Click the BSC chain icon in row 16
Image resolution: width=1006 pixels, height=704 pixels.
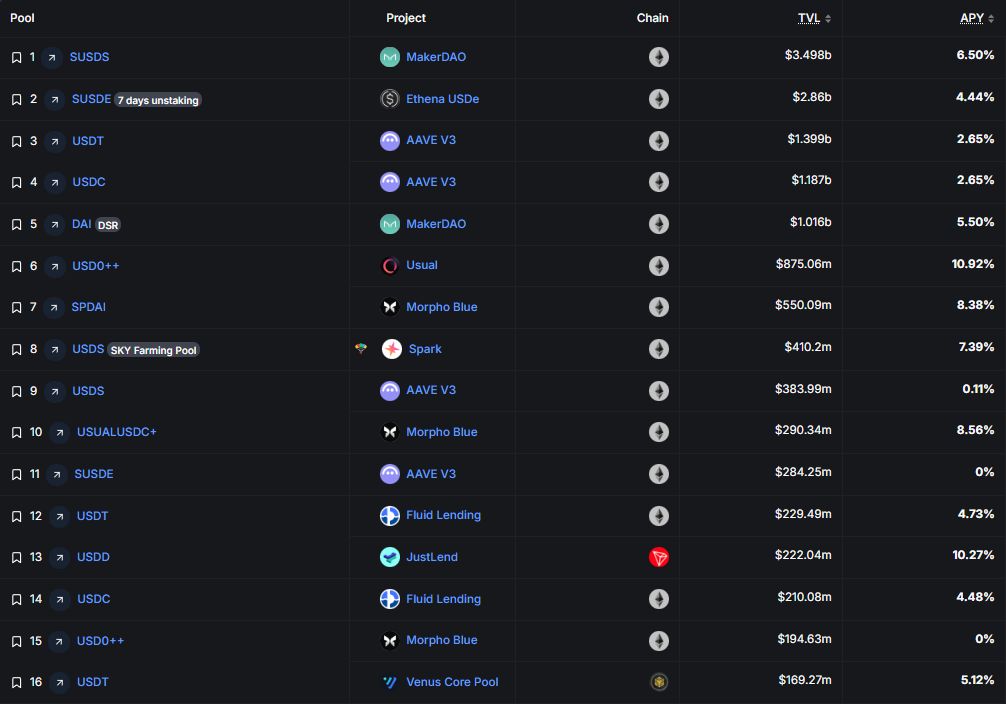coord(658,682)
